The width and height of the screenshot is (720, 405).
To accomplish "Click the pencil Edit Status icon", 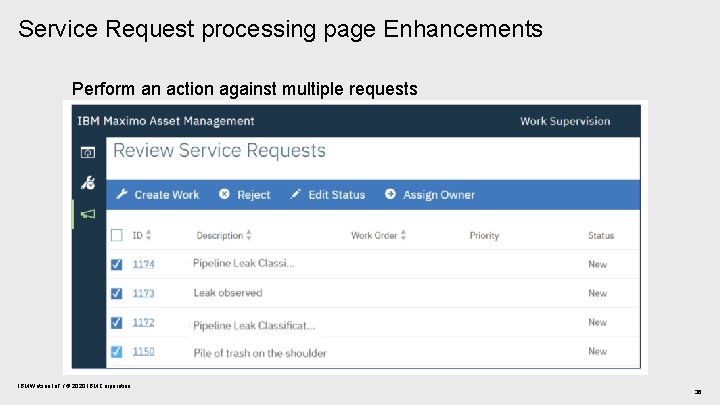I will coord(295,194).
